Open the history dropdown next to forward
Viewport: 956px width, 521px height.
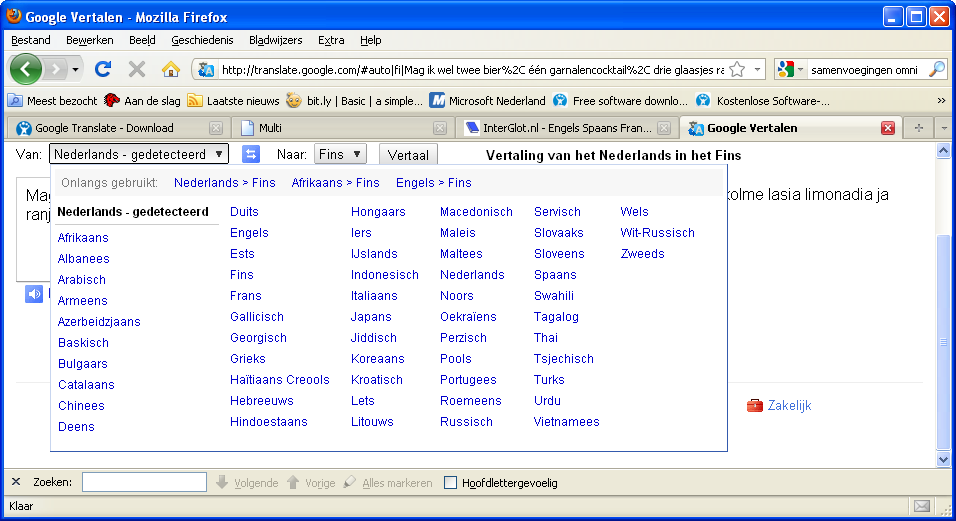[x=76, y=69]
